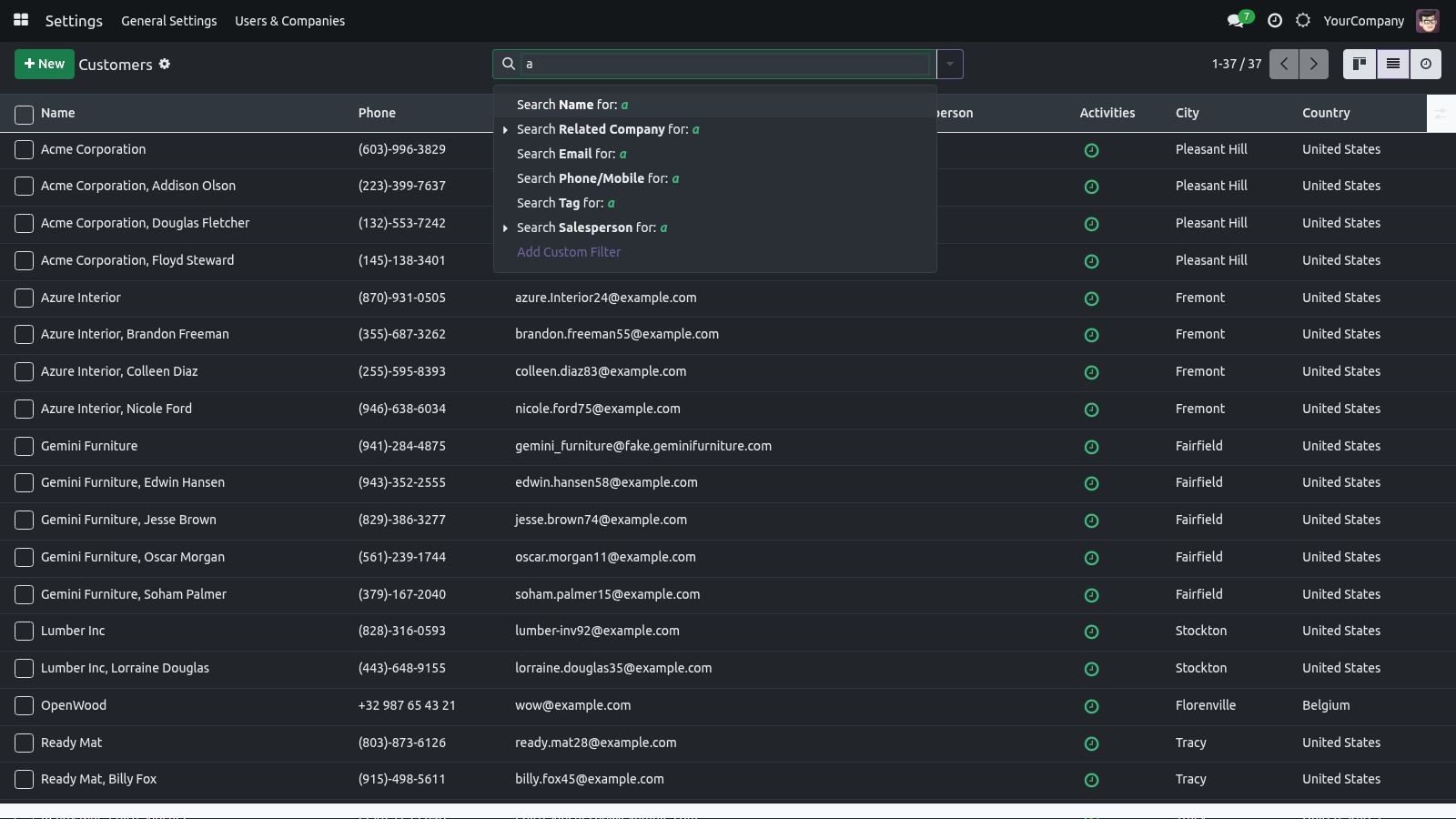
Task: Go to previous page of records
Action: (1284, 64)
